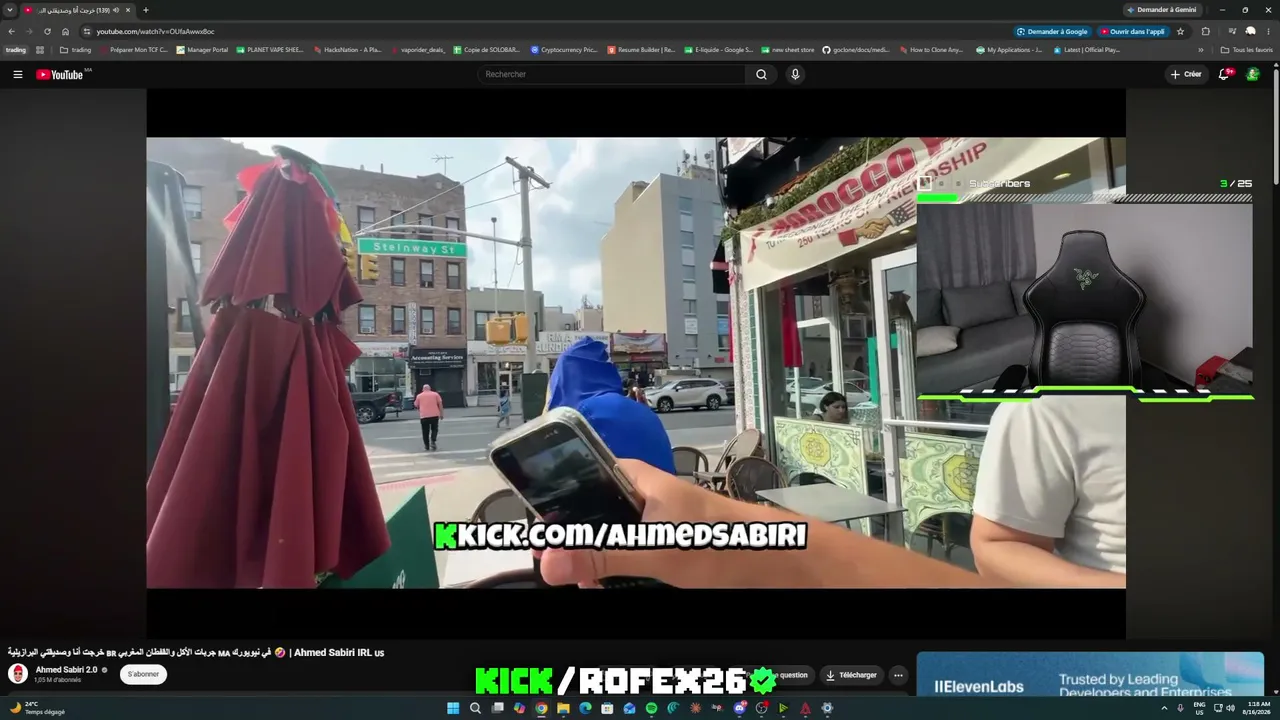
Task: Open the HacksNation bookmark
Action: [348, 49]
